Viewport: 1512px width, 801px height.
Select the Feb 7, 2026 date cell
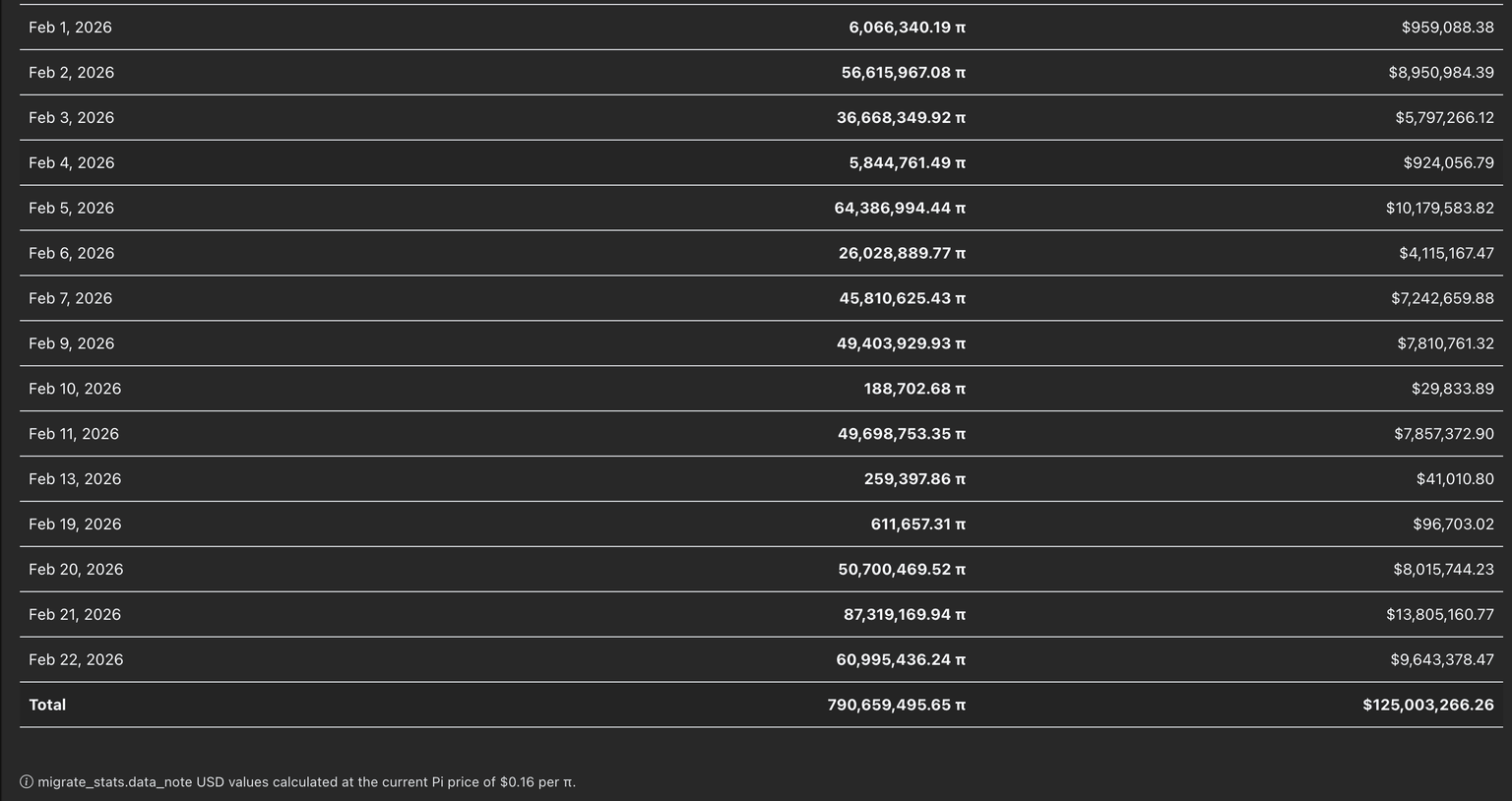pos(70,299)
